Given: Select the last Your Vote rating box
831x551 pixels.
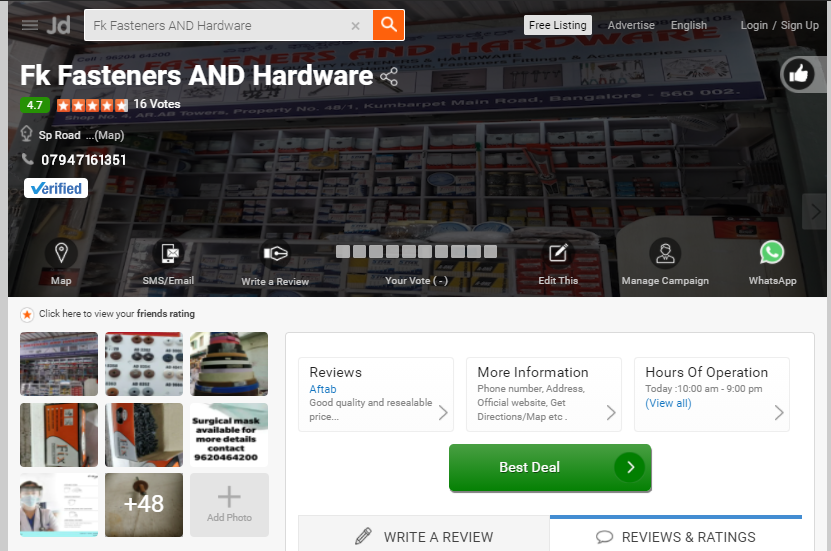Looking at the screenshot, I should [490, 251].
